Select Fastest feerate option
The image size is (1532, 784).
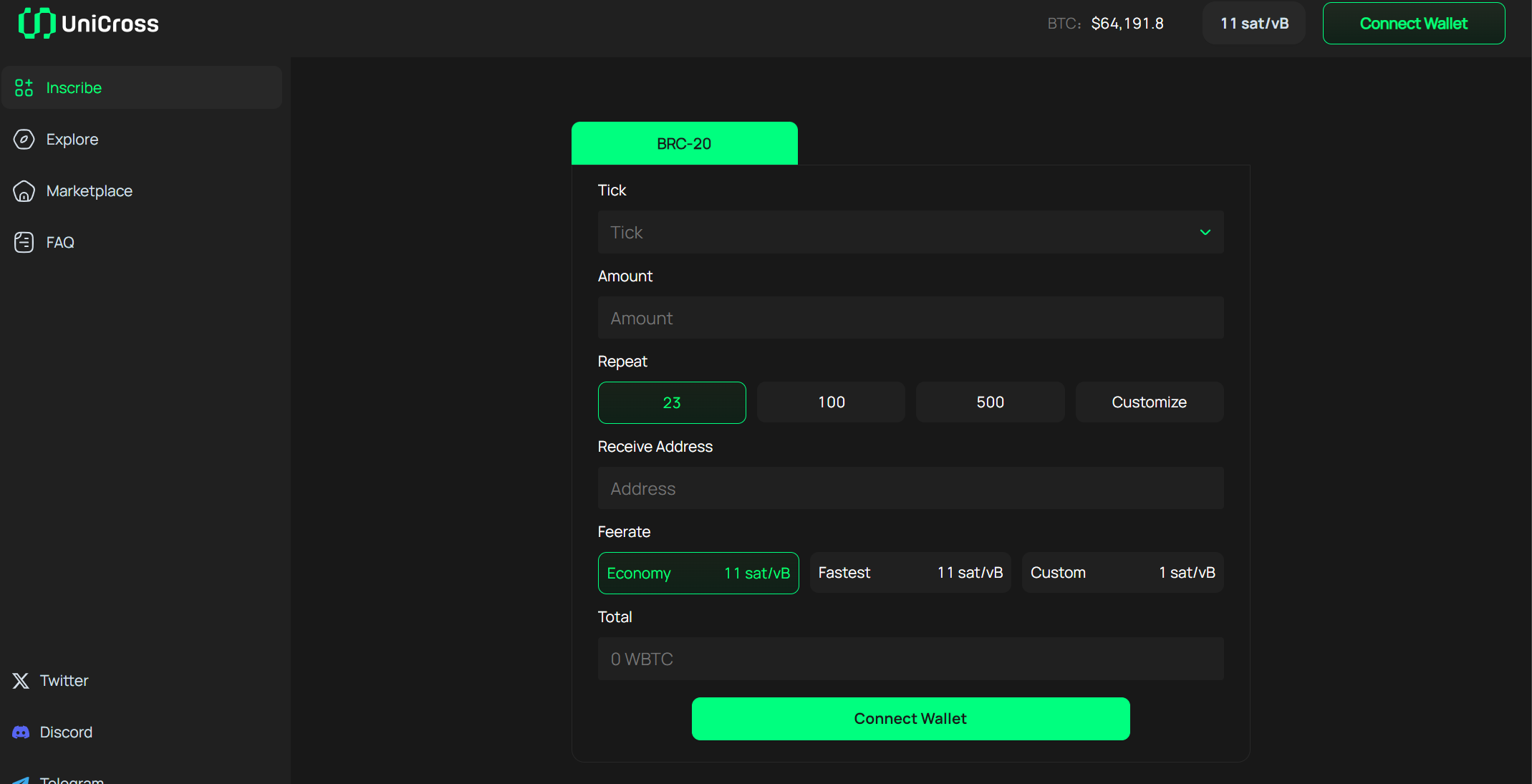coord(910,573)
